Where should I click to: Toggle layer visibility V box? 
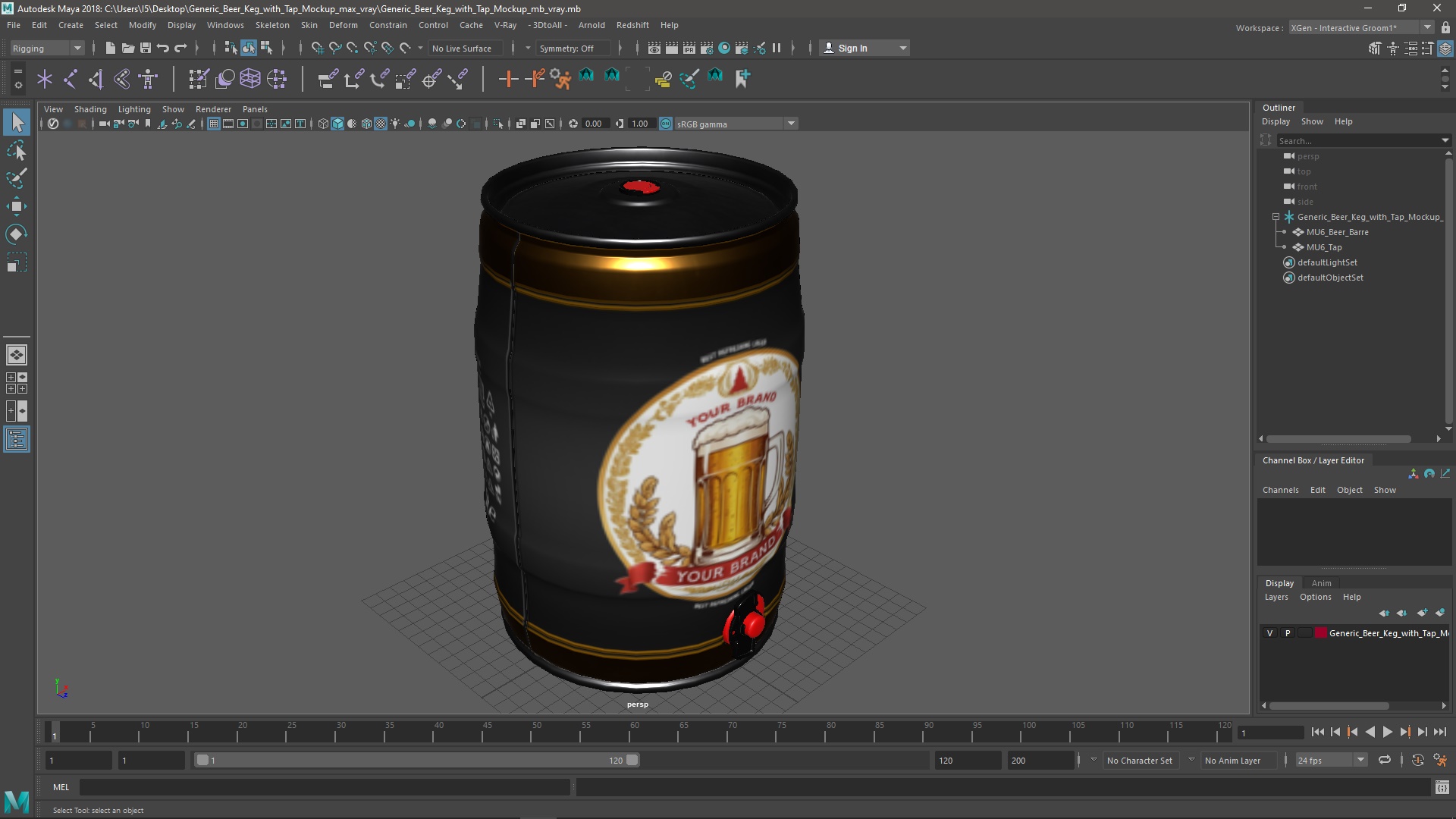(x=1269, y=632)
